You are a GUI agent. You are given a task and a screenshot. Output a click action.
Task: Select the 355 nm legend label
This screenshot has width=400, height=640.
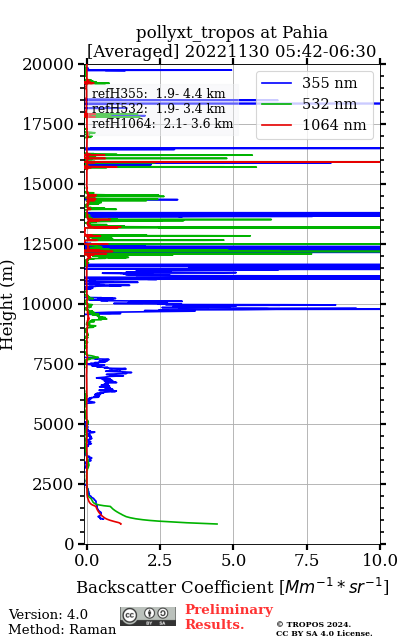click(329, 83)
